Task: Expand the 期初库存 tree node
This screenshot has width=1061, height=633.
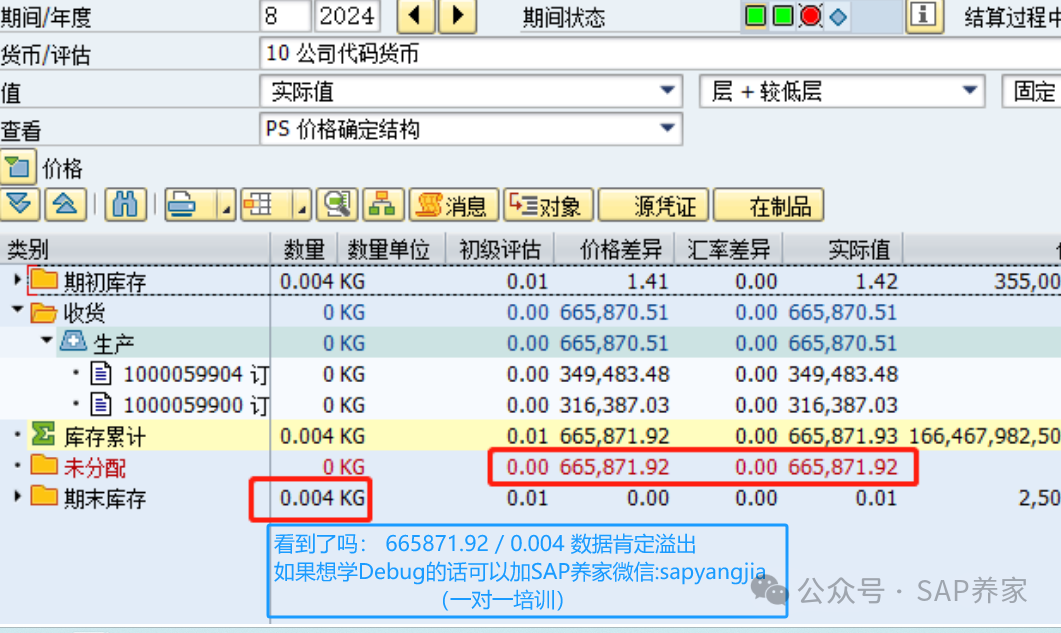Action: coord(17,280)
